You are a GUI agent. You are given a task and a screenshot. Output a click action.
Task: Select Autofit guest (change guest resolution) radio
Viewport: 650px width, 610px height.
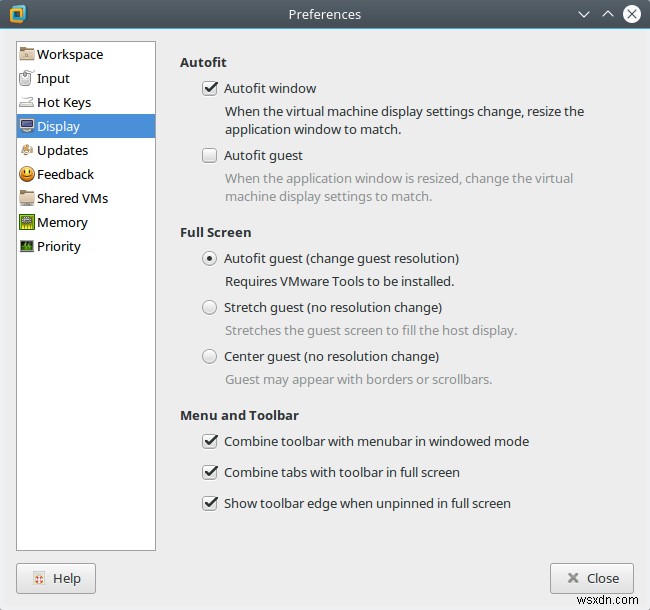tap(209, 259)
